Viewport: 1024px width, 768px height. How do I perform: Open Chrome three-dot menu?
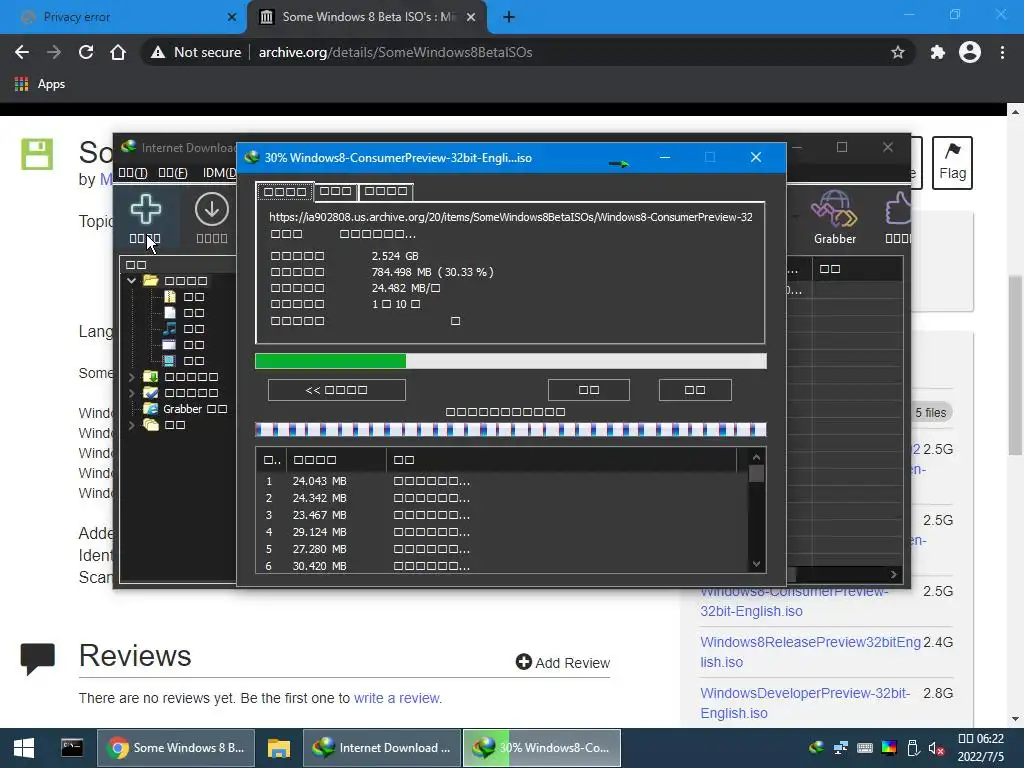pos(1002,52)
